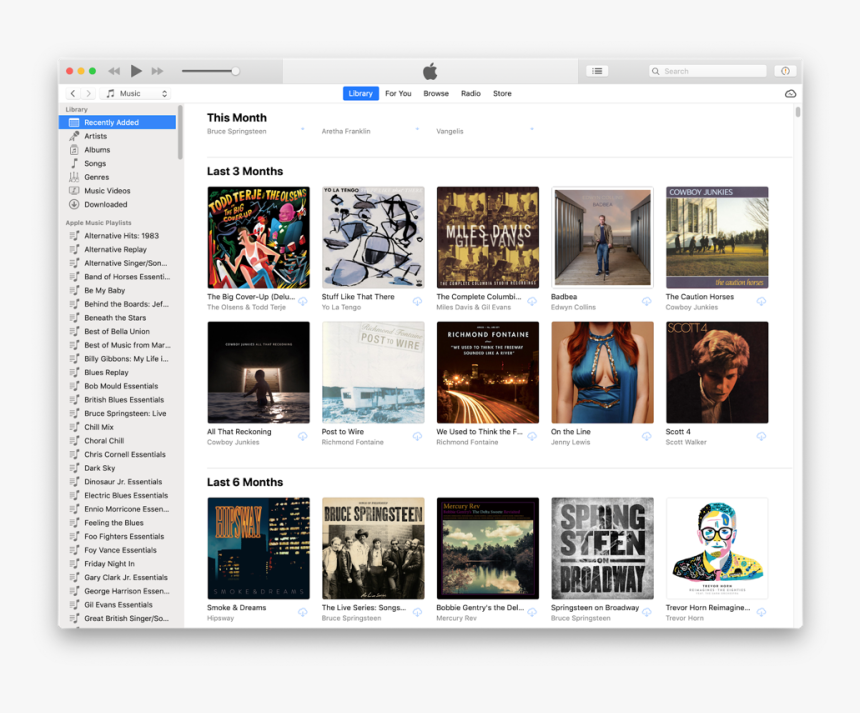
Task: Go forward with the right chevron
Action: [x=88, y=93]
